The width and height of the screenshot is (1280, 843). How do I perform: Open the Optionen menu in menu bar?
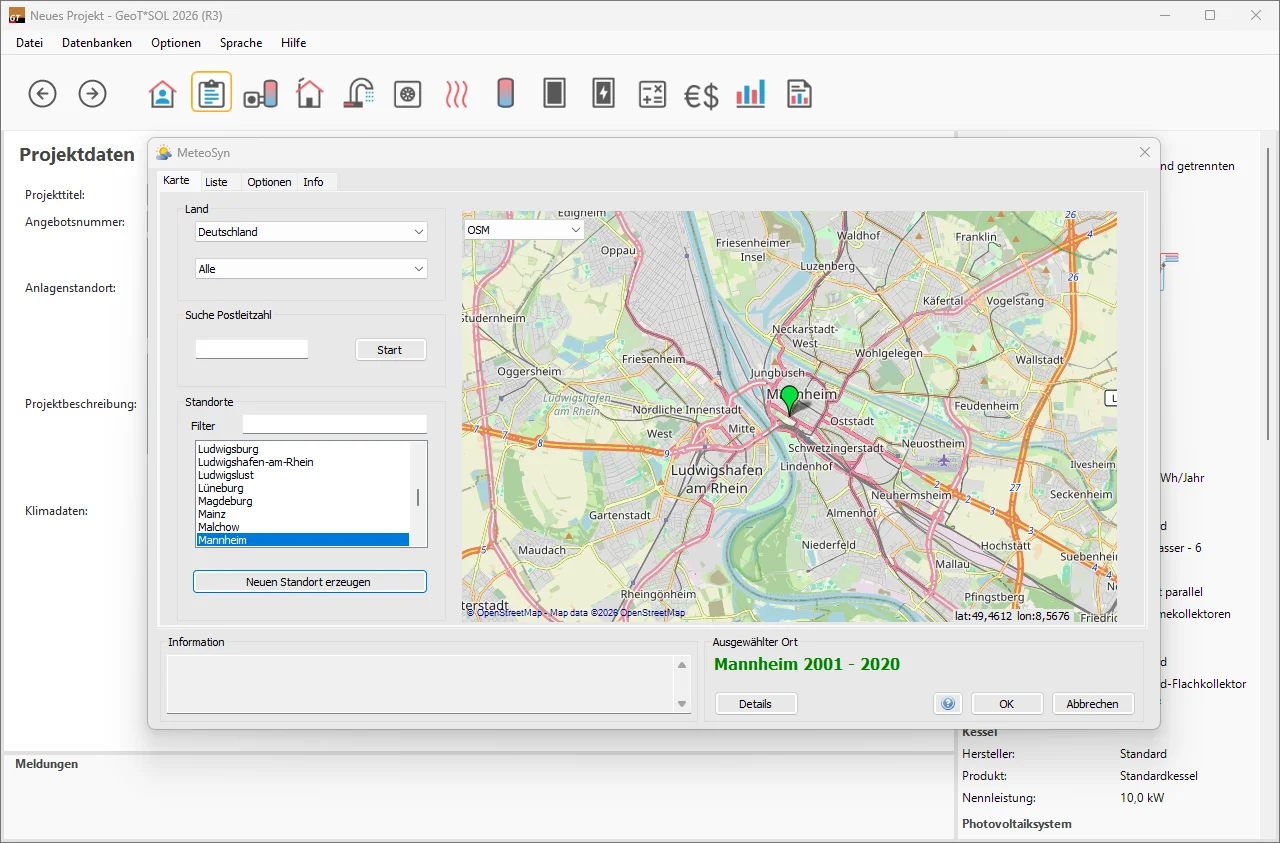click(x=176, y=43)
